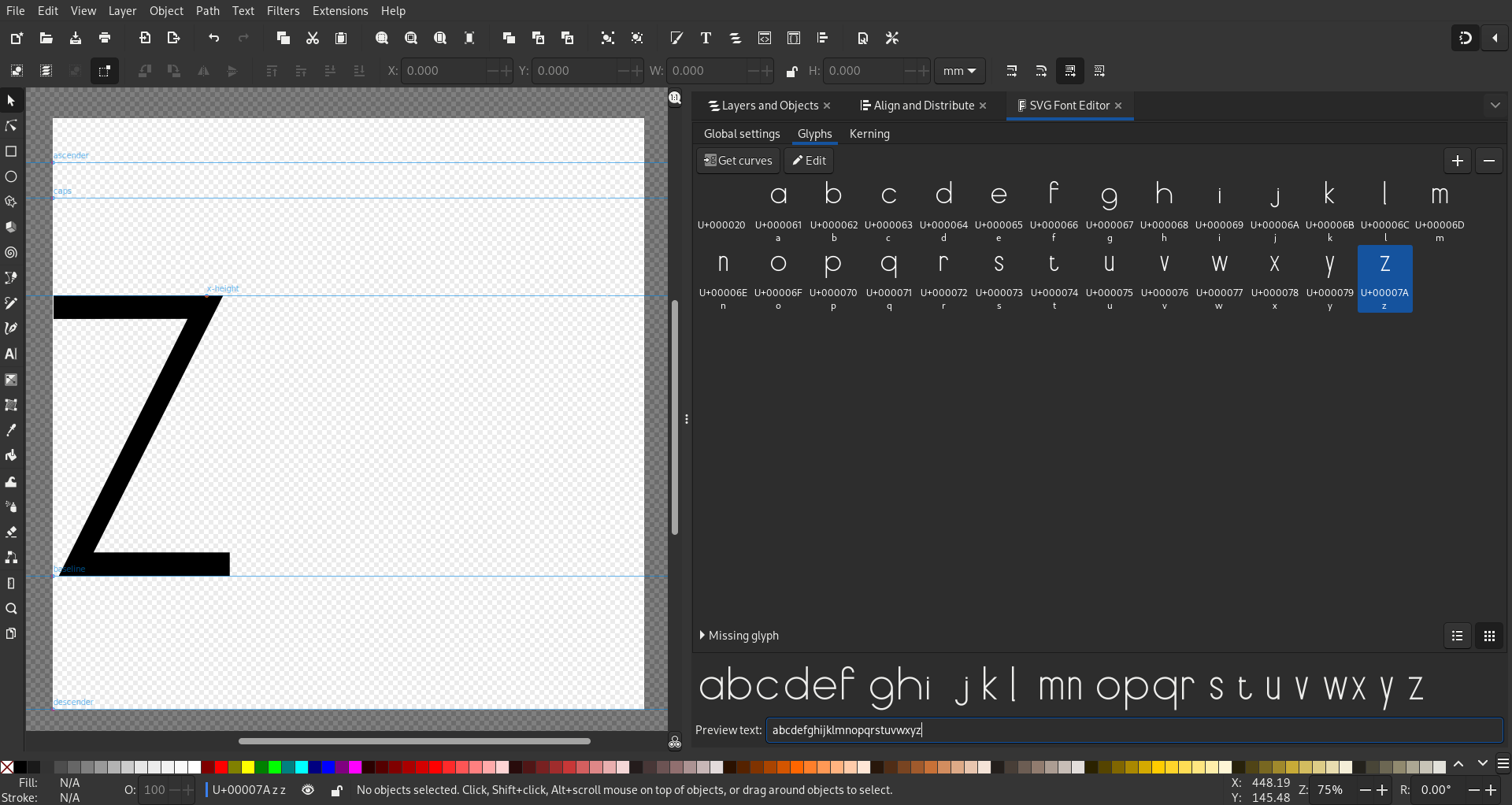
Task: Click the Preview text input field
Action: 1134,730
